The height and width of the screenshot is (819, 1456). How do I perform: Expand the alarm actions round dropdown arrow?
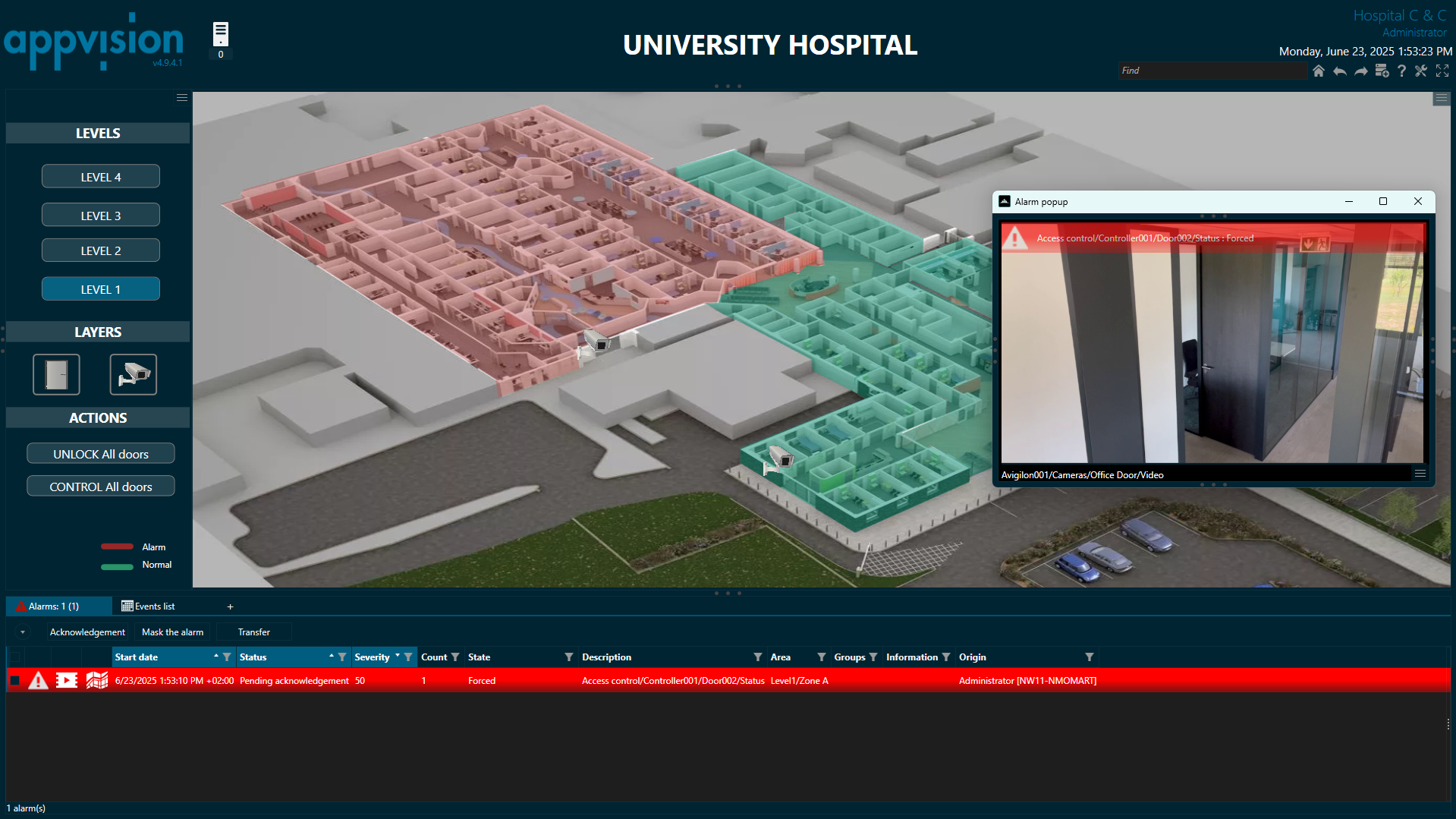23,632
